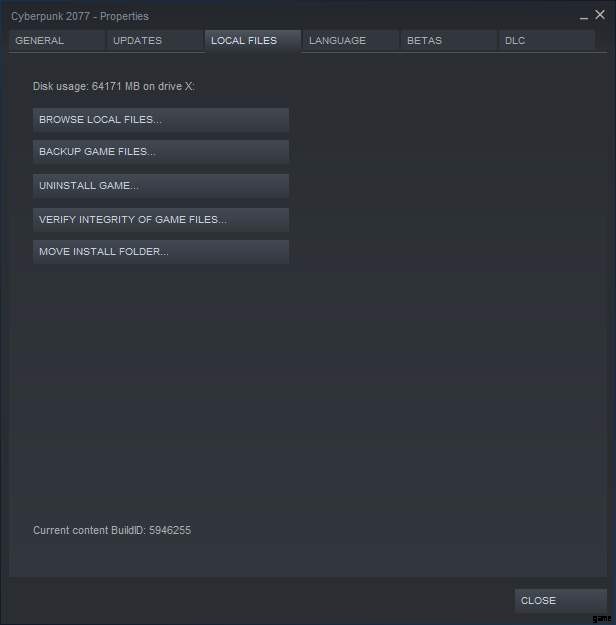This screenshot has width=616, height=625.
Task: Open the Updates tab
Action: [x=154, y=41]
